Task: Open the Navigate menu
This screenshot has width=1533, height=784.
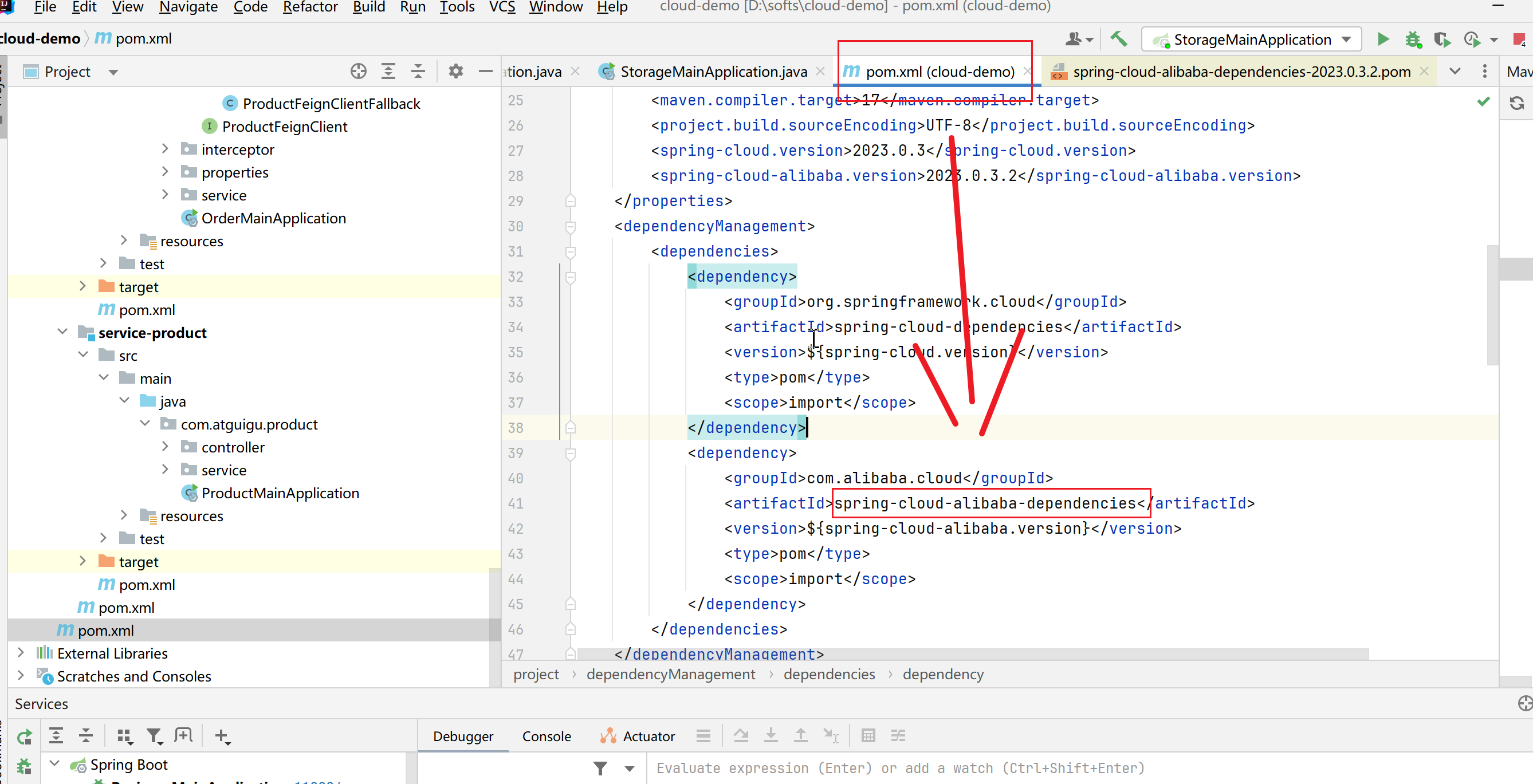Action: coord(188,7)
